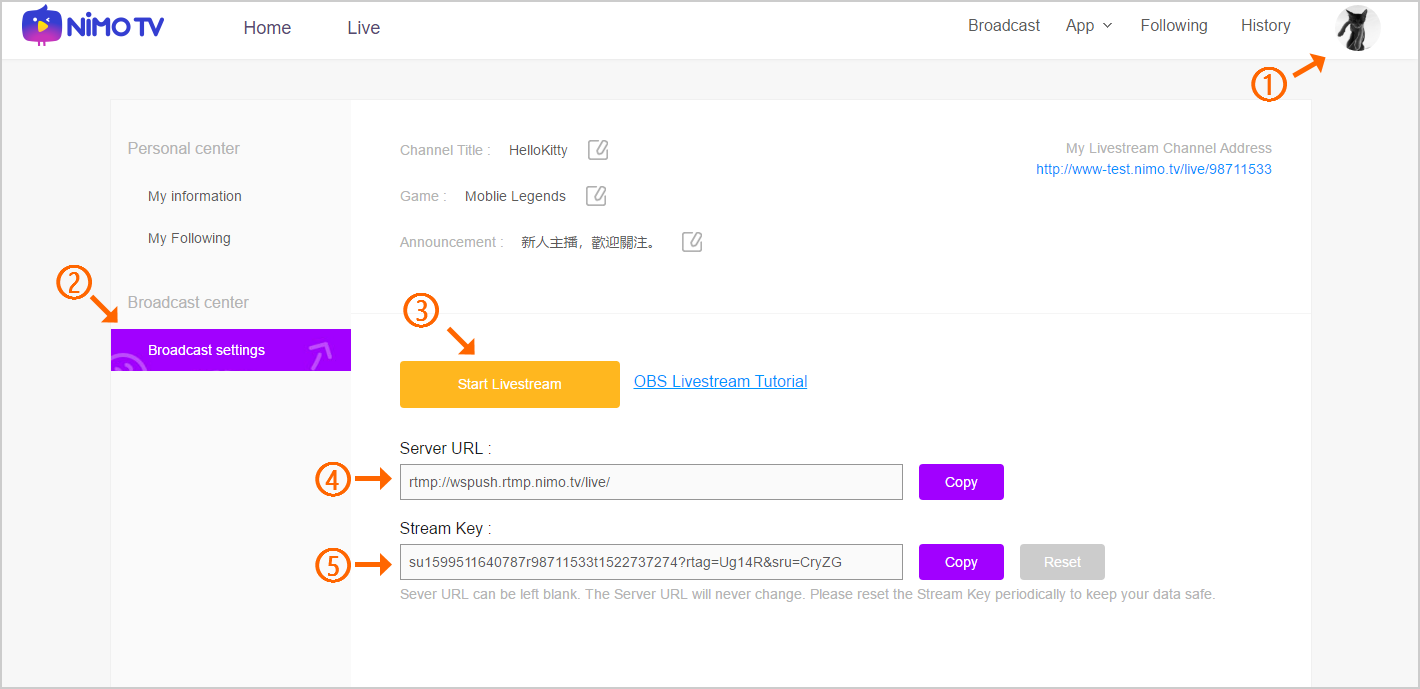1420x689 pixels.
Task: Copy the Stream Key
Action: pos(960,562)
